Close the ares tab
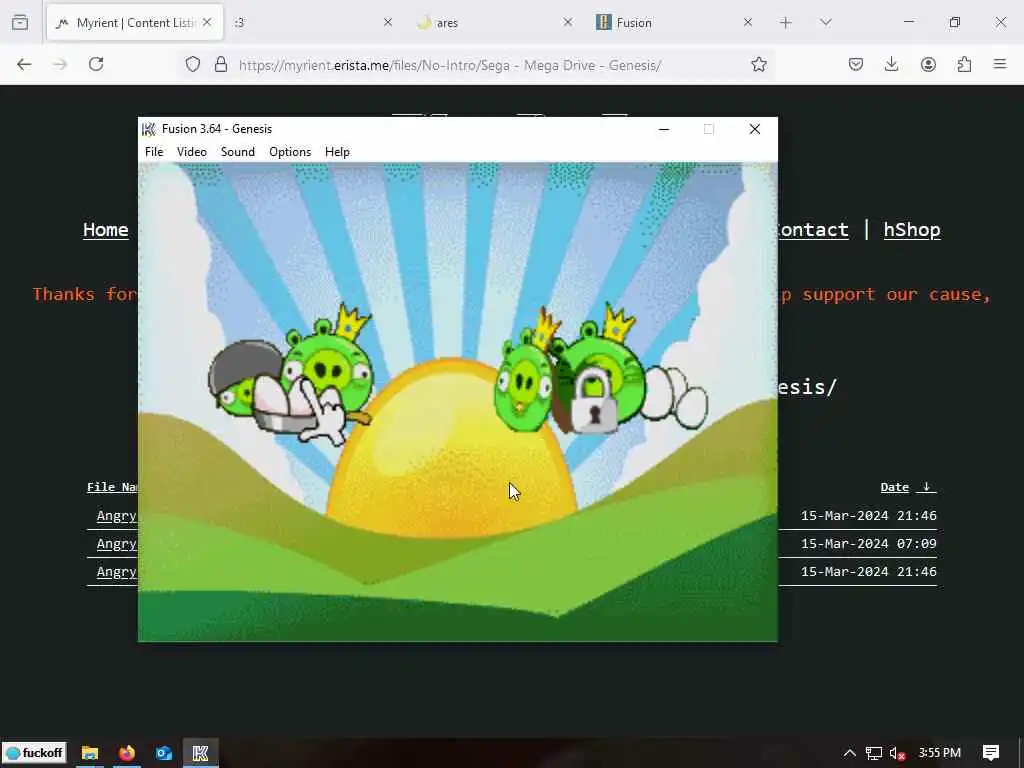 pyautogui.click(x=568, y=22)
